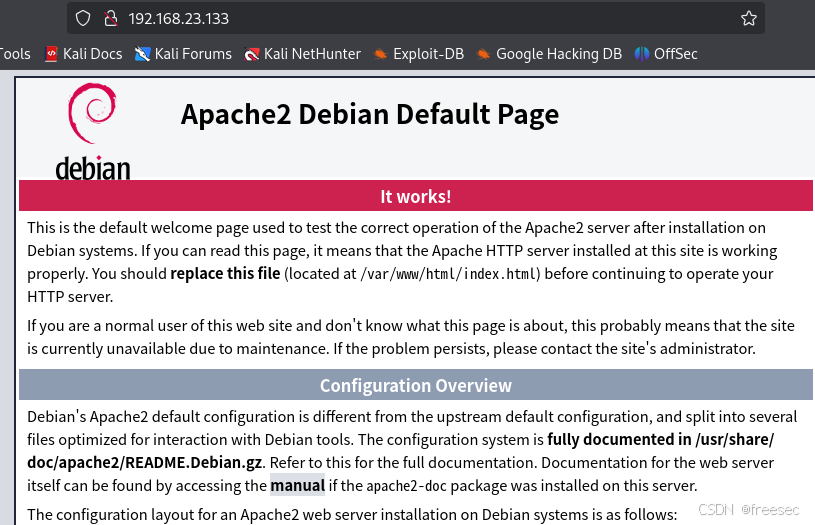Open the Kali Docs bookmark
815x525 pixels.
coord(83,54)
